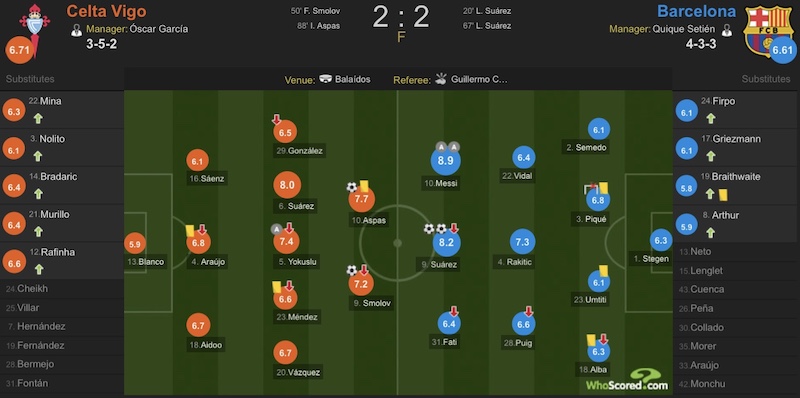The width and height of the screenshot is (800, 398).
Task: Click the WhoScored.com logo
Action: [x=627, y=380]
